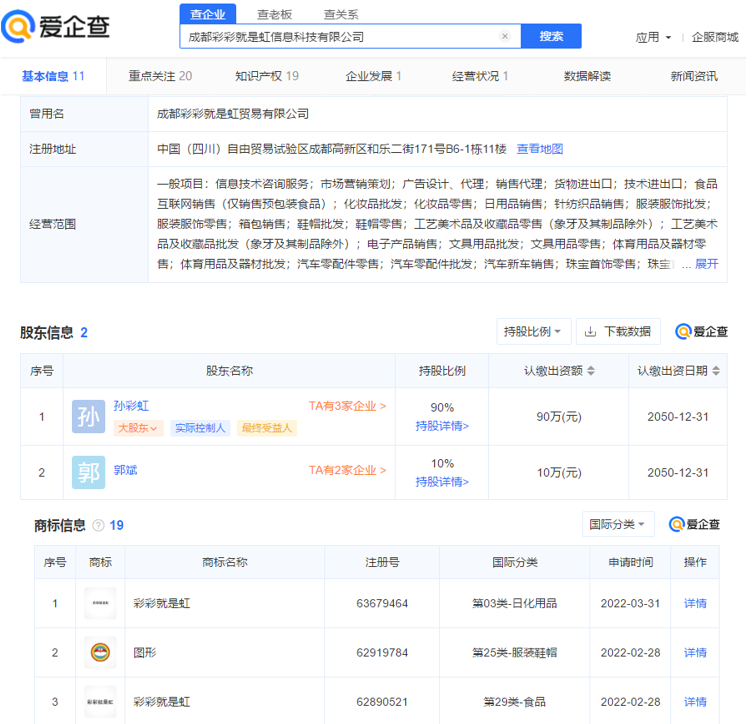Open the 图形 trademark thumbnail image
This screenshot has height=724, width=752.
click(x=100, y=652)
